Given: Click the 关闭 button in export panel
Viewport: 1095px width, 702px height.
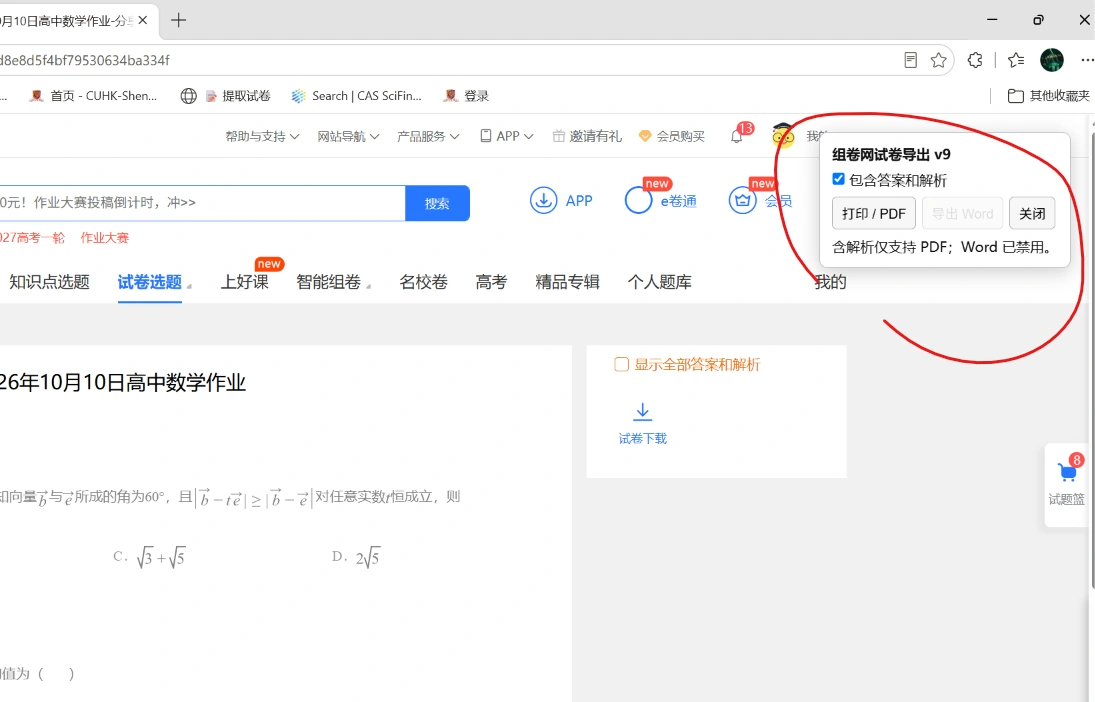Looking at the screenshot, I should point(1032,213).
